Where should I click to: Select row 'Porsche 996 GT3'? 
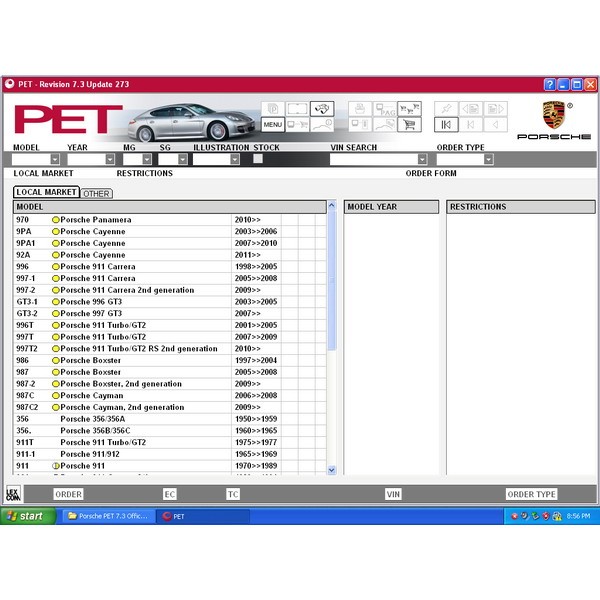(x=170, y=302)
